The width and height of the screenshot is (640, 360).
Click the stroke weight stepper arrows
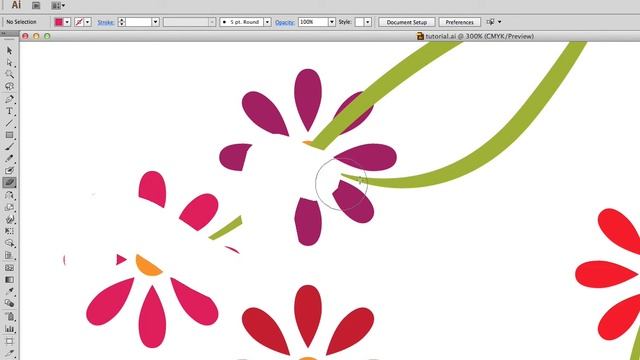pos(122,22)
